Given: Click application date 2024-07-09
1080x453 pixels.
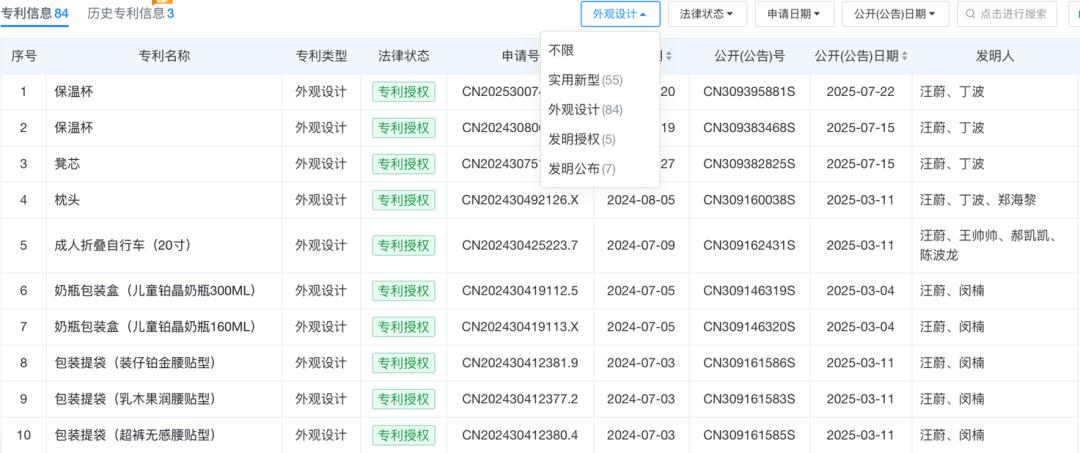Looking at the screenshot, I should 641,245.
